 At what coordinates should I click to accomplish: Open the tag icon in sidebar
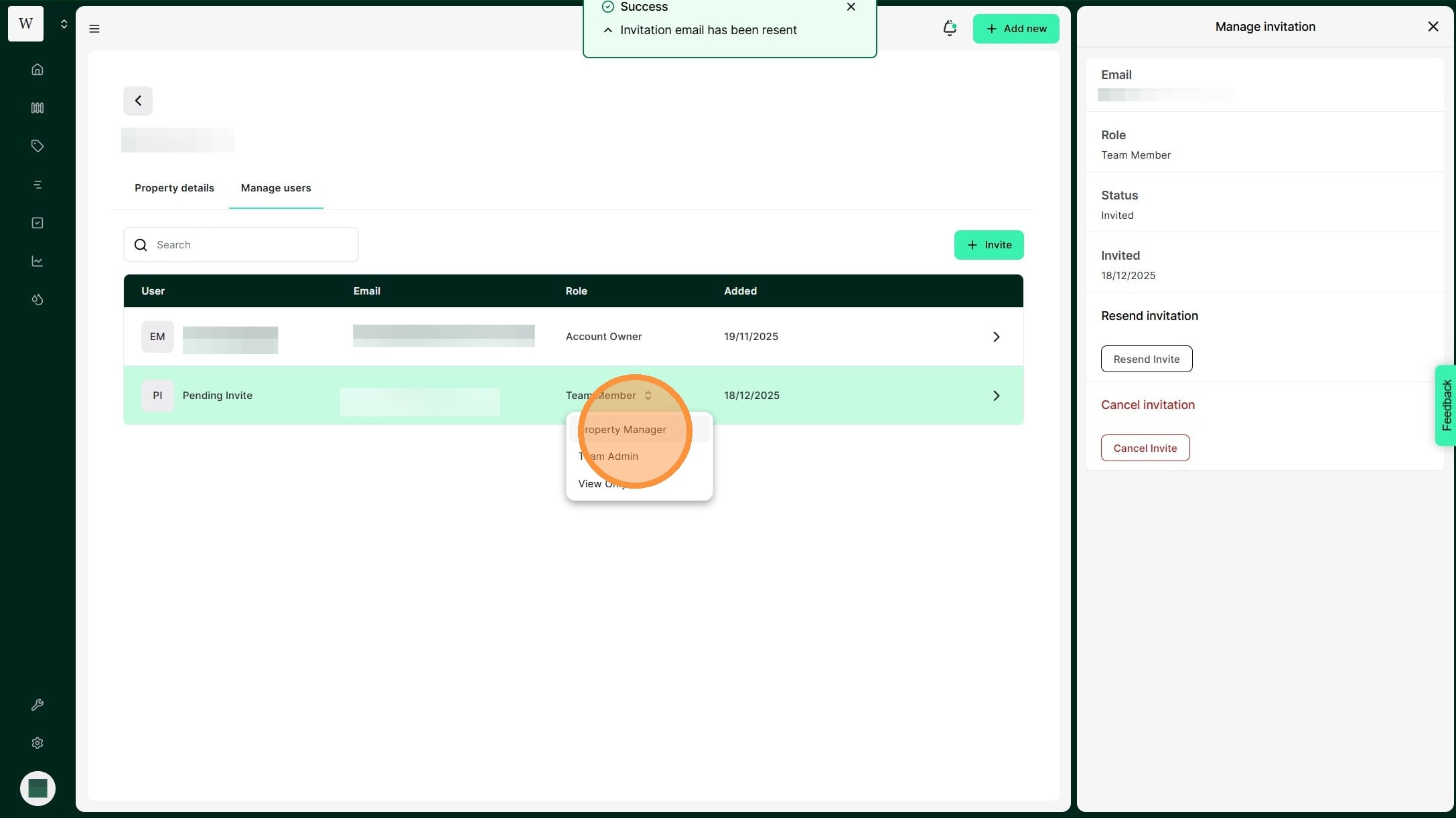[38, 146]
